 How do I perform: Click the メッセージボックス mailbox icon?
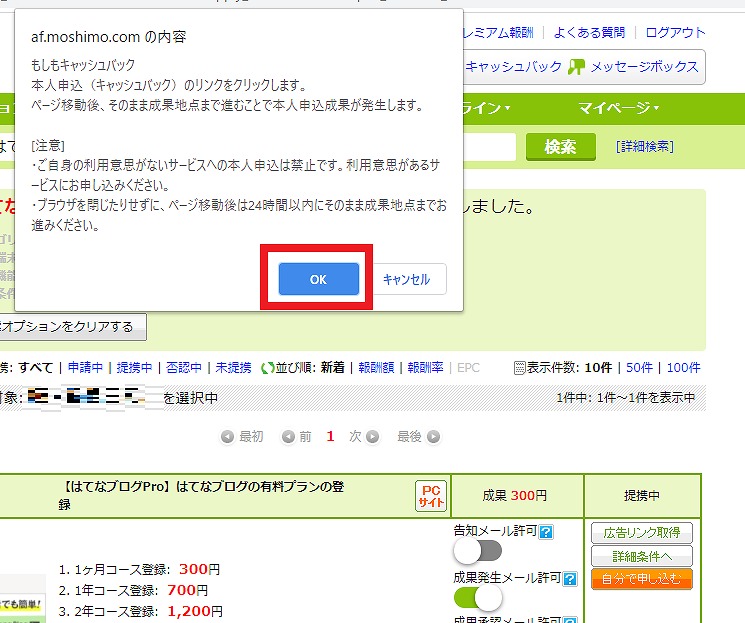576,67
